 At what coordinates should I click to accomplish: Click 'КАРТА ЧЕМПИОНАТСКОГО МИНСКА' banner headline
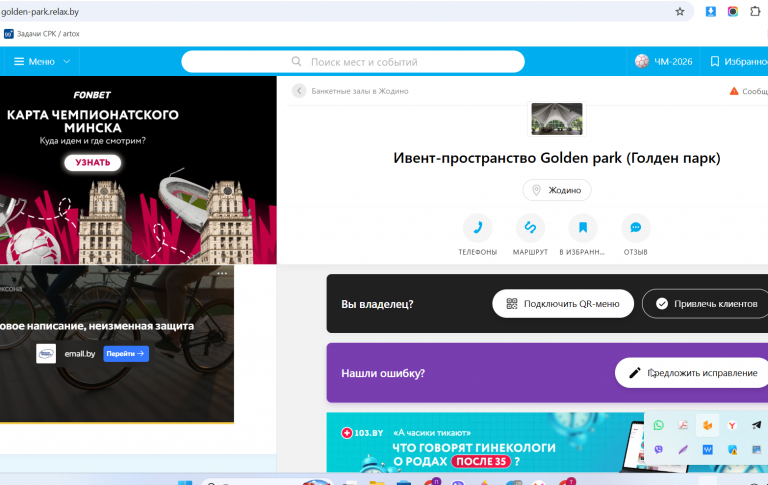click(93, 121)
